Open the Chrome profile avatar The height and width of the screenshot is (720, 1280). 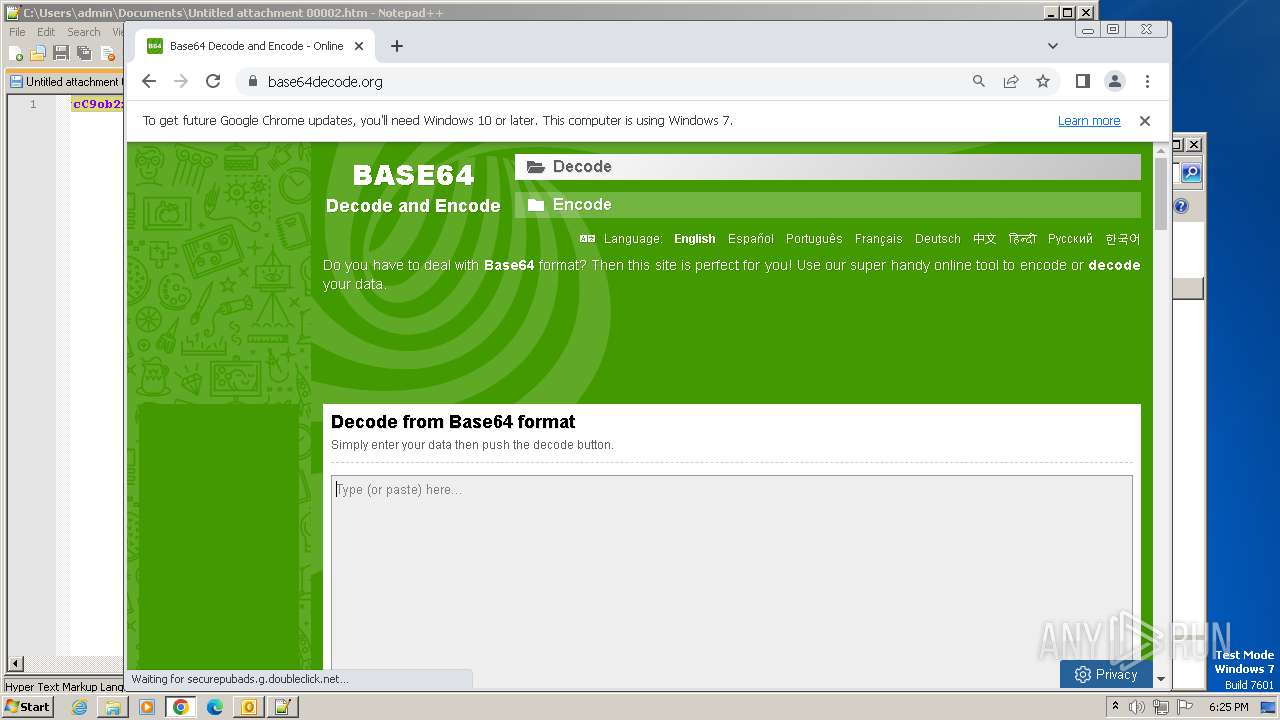pyautogui.click(x=1115, y=81)
